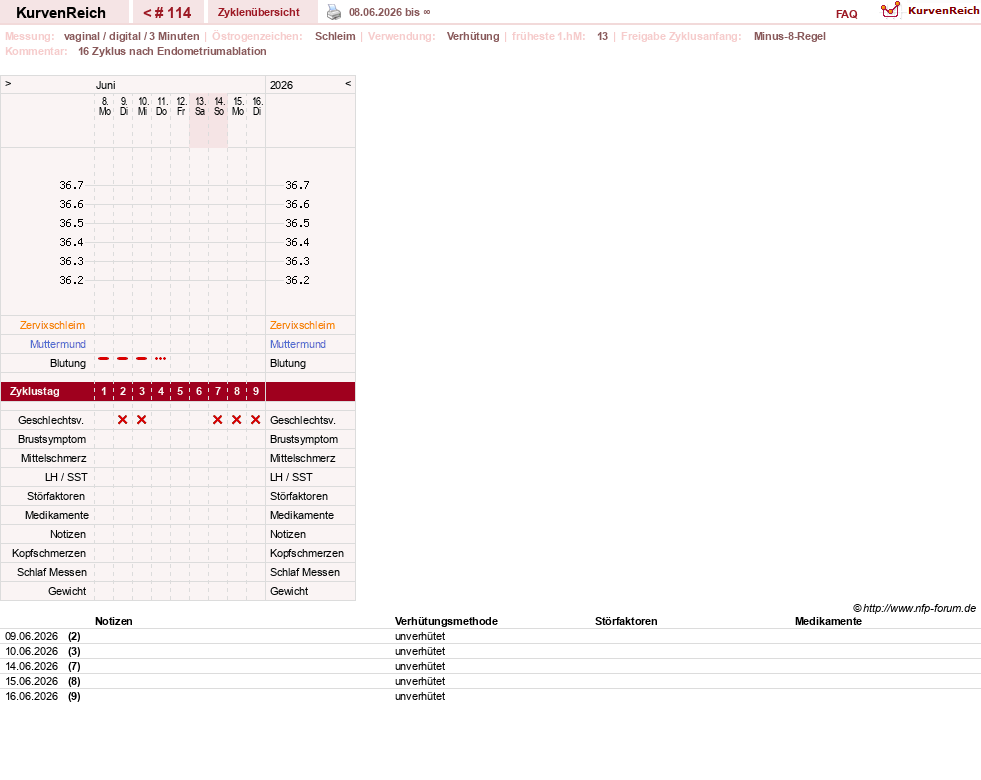Click the Verhütungsmethode column header
This screenshot has width=981, height=780.
tap(446, 621)
